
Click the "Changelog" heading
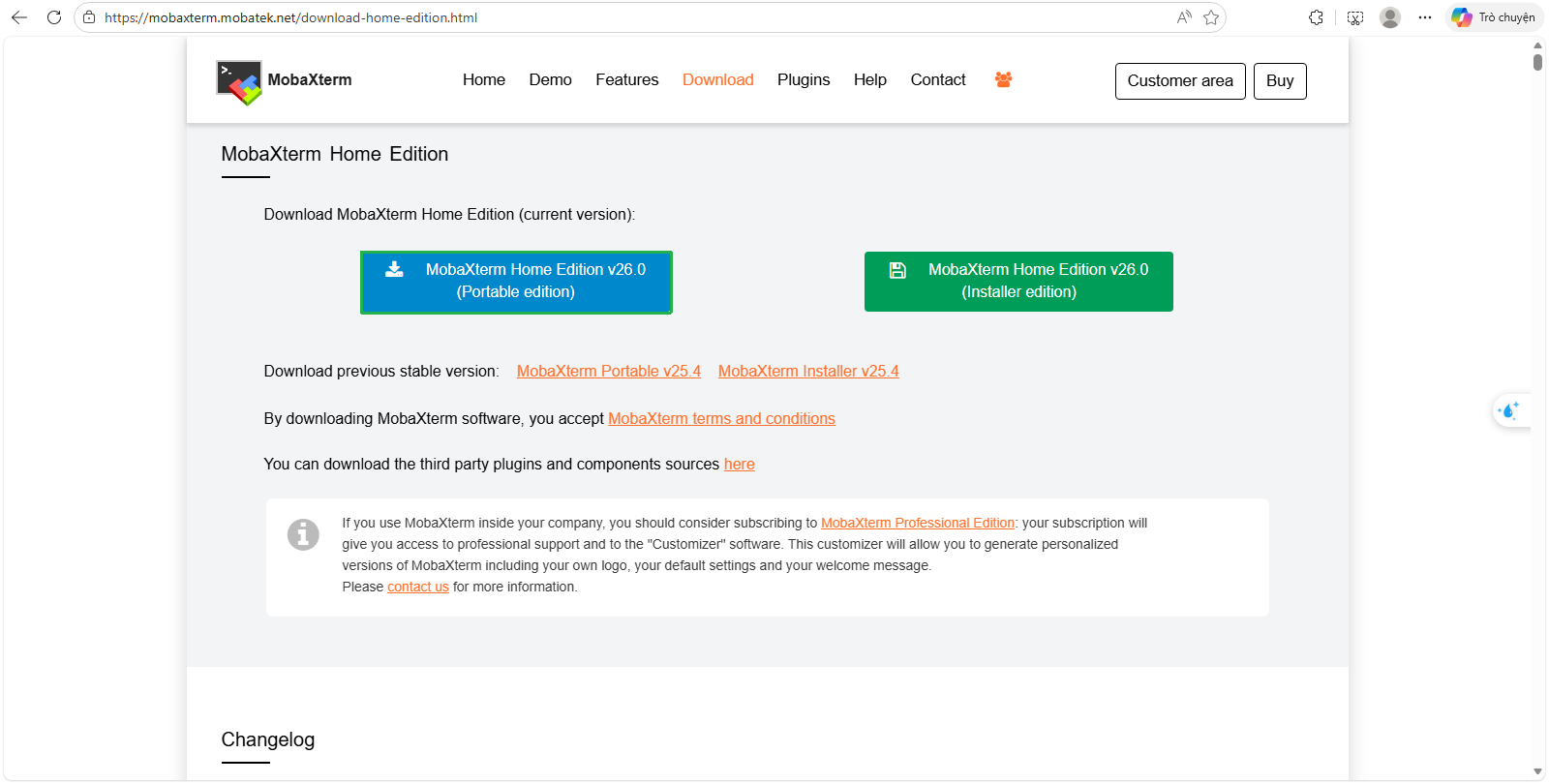point(268,739)
